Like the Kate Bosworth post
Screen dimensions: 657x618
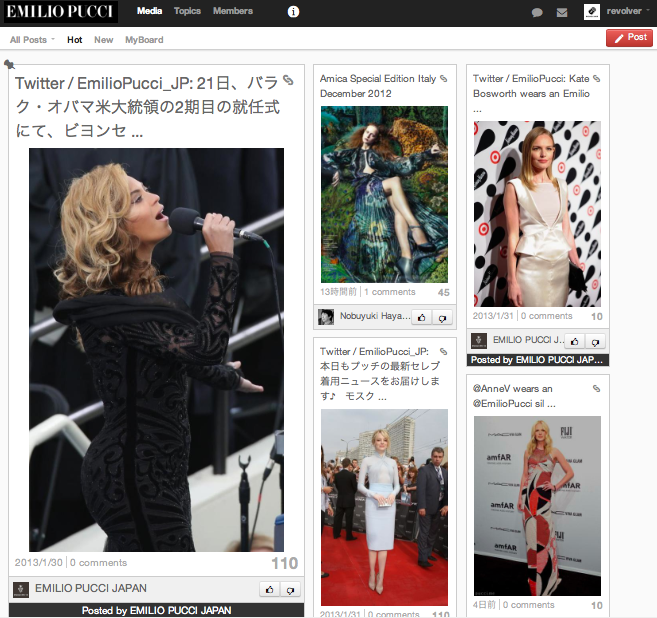click(575, 342)
